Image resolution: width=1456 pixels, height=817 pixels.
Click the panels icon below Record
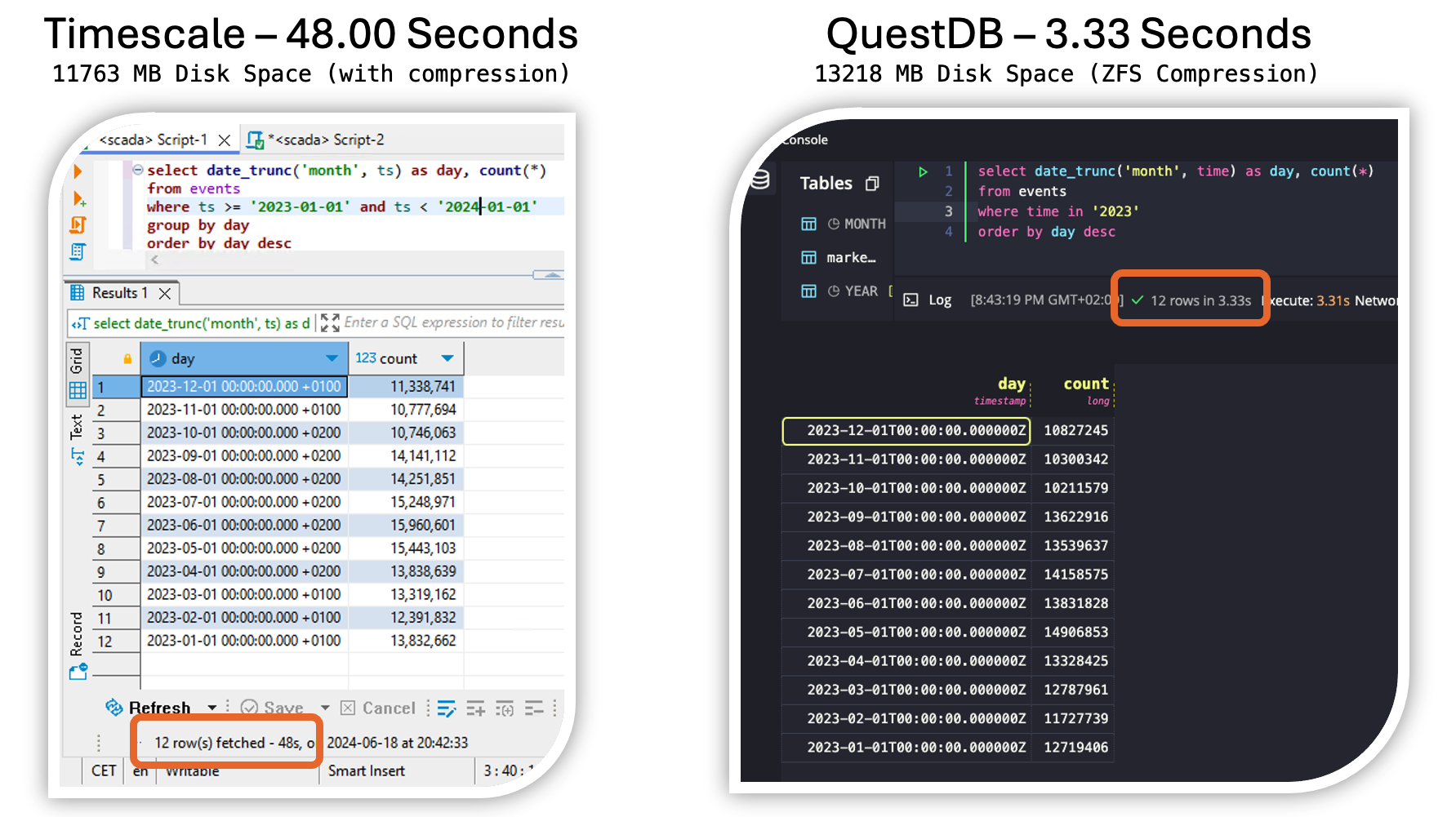point(78,672)
